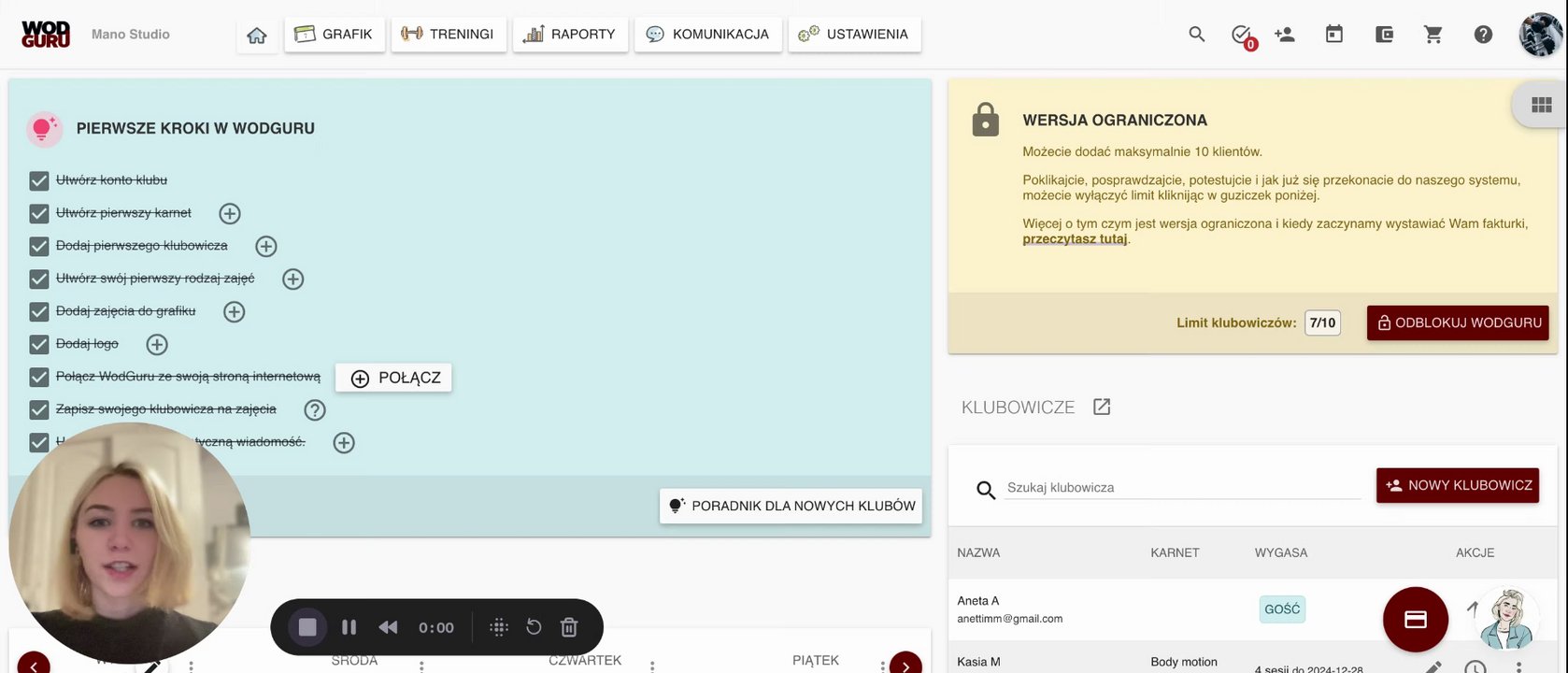Click plus icon next to 'Utwórz pierwszy karnet'
This screenshot has width=1568, height=673.
coord(230,214)
